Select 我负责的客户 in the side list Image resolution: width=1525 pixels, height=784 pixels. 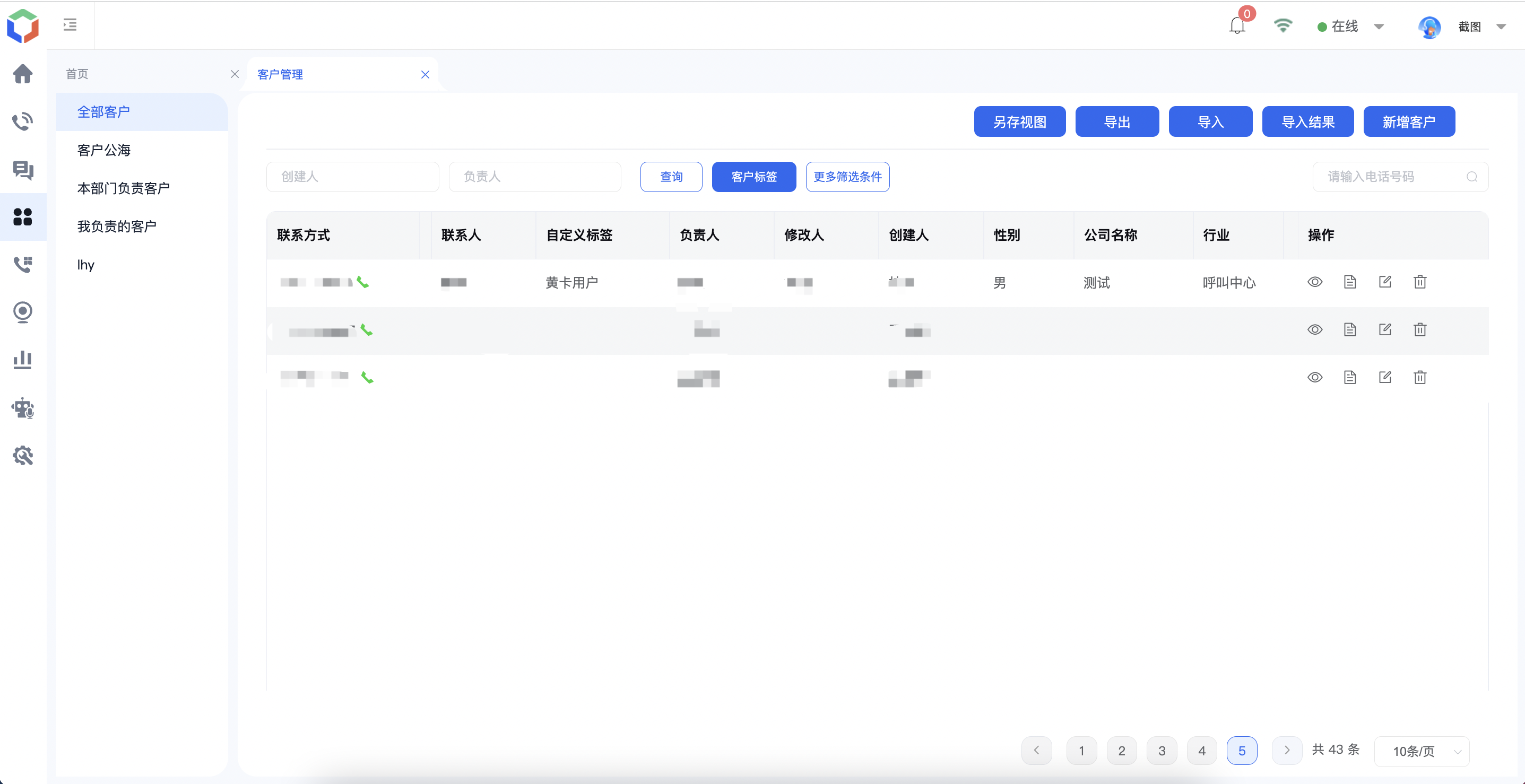142,227
